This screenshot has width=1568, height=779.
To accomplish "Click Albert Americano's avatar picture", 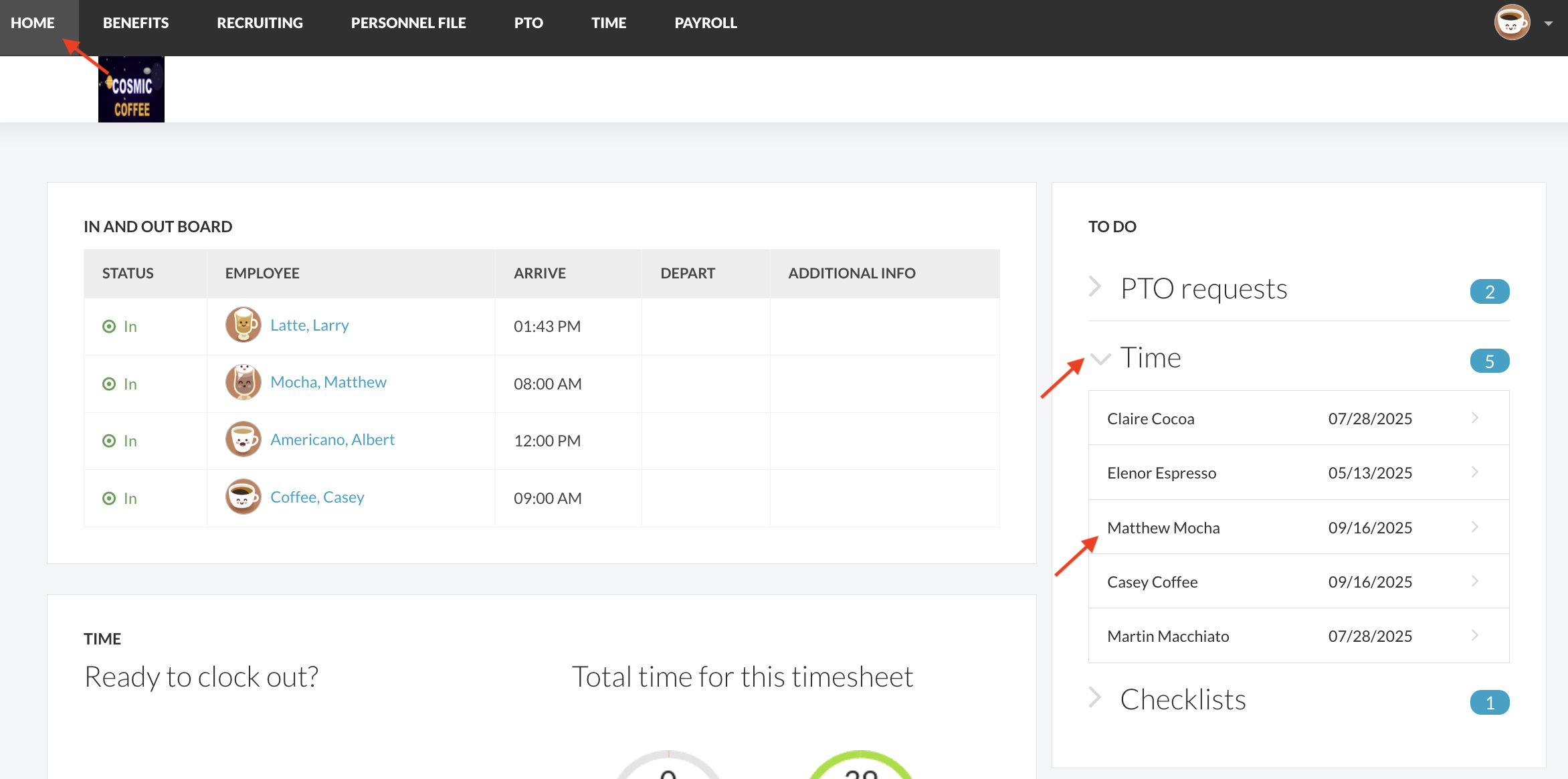I will 243,440.
